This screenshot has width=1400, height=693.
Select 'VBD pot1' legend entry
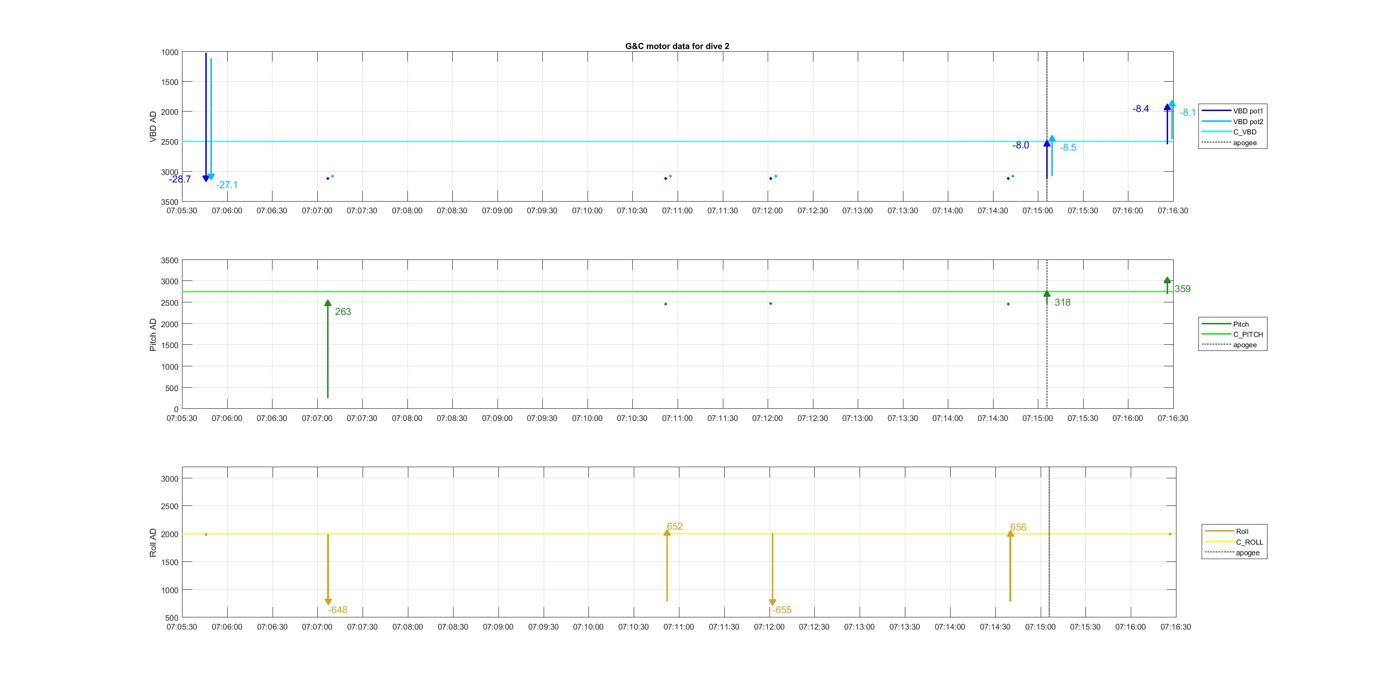click(x=1235, y=111)
